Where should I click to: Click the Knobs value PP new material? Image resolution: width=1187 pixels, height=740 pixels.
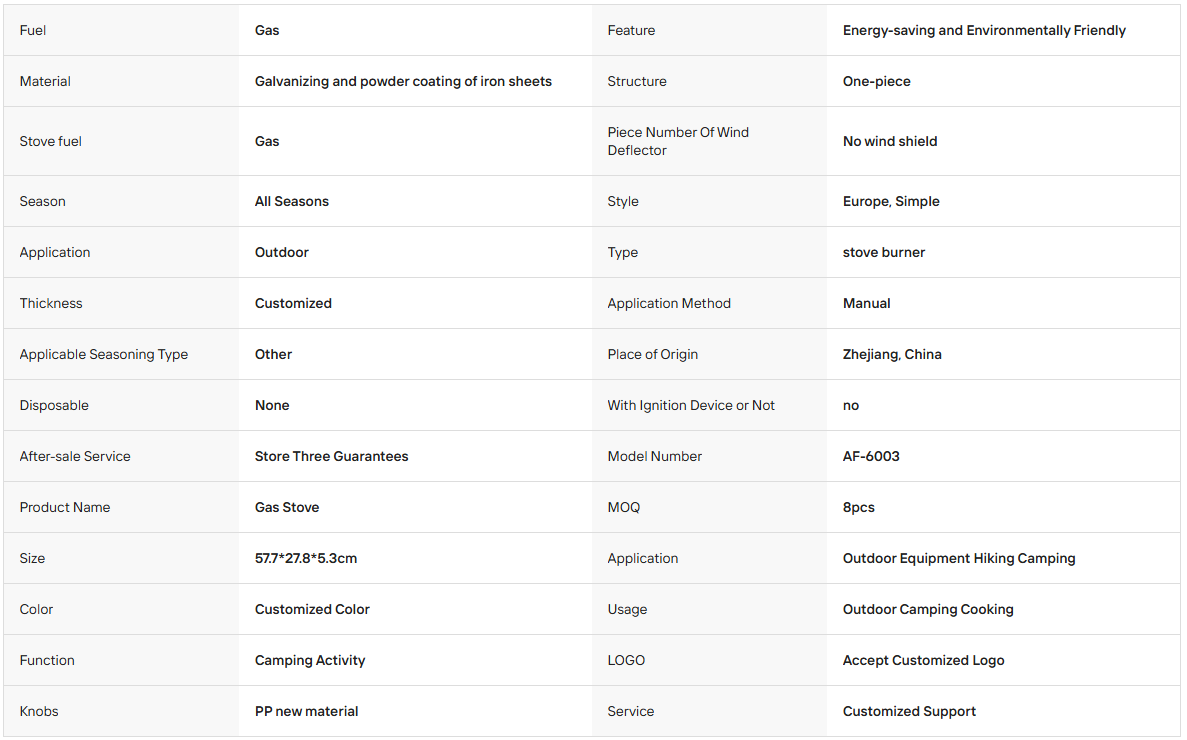[x=307, y=712]
